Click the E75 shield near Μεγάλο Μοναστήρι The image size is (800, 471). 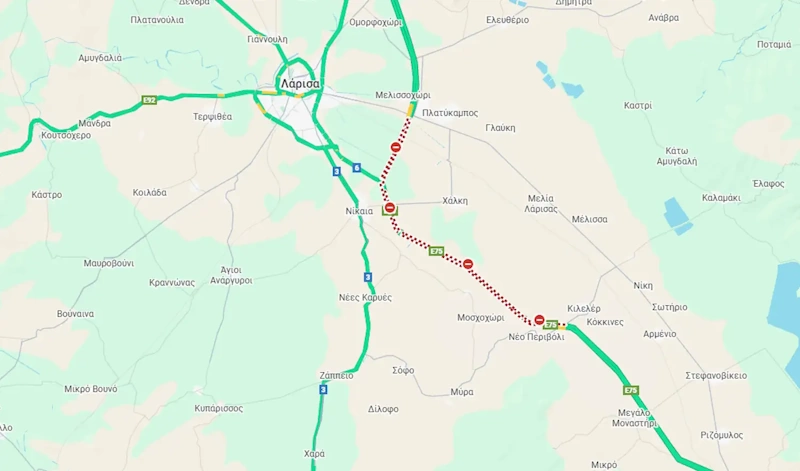(631, 390)
